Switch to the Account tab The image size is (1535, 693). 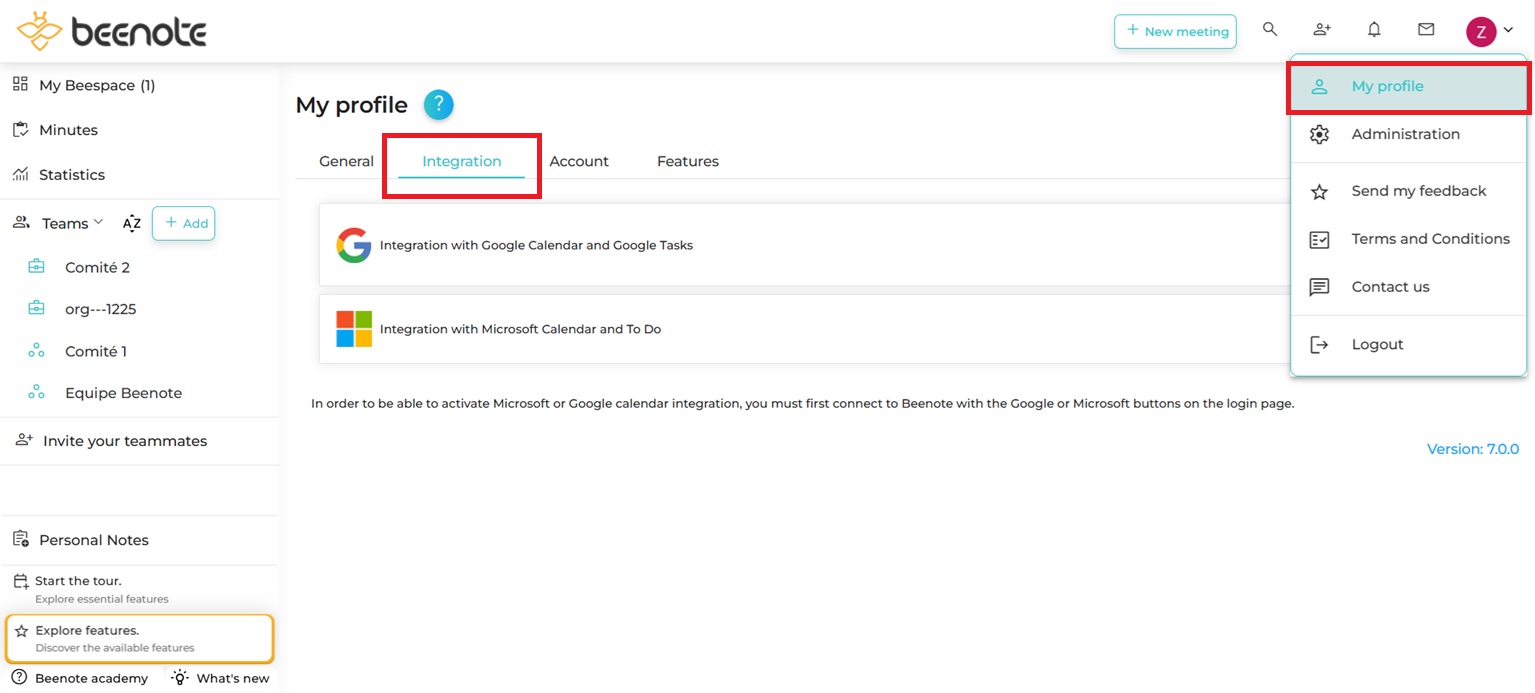[579, 161]
